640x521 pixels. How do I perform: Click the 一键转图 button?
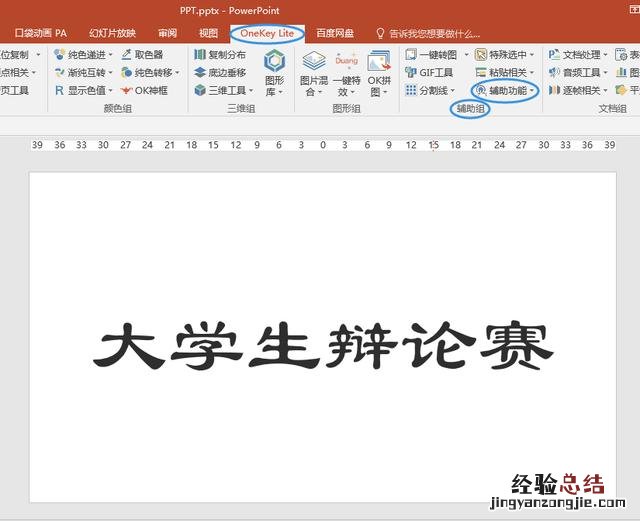point(432,55)
